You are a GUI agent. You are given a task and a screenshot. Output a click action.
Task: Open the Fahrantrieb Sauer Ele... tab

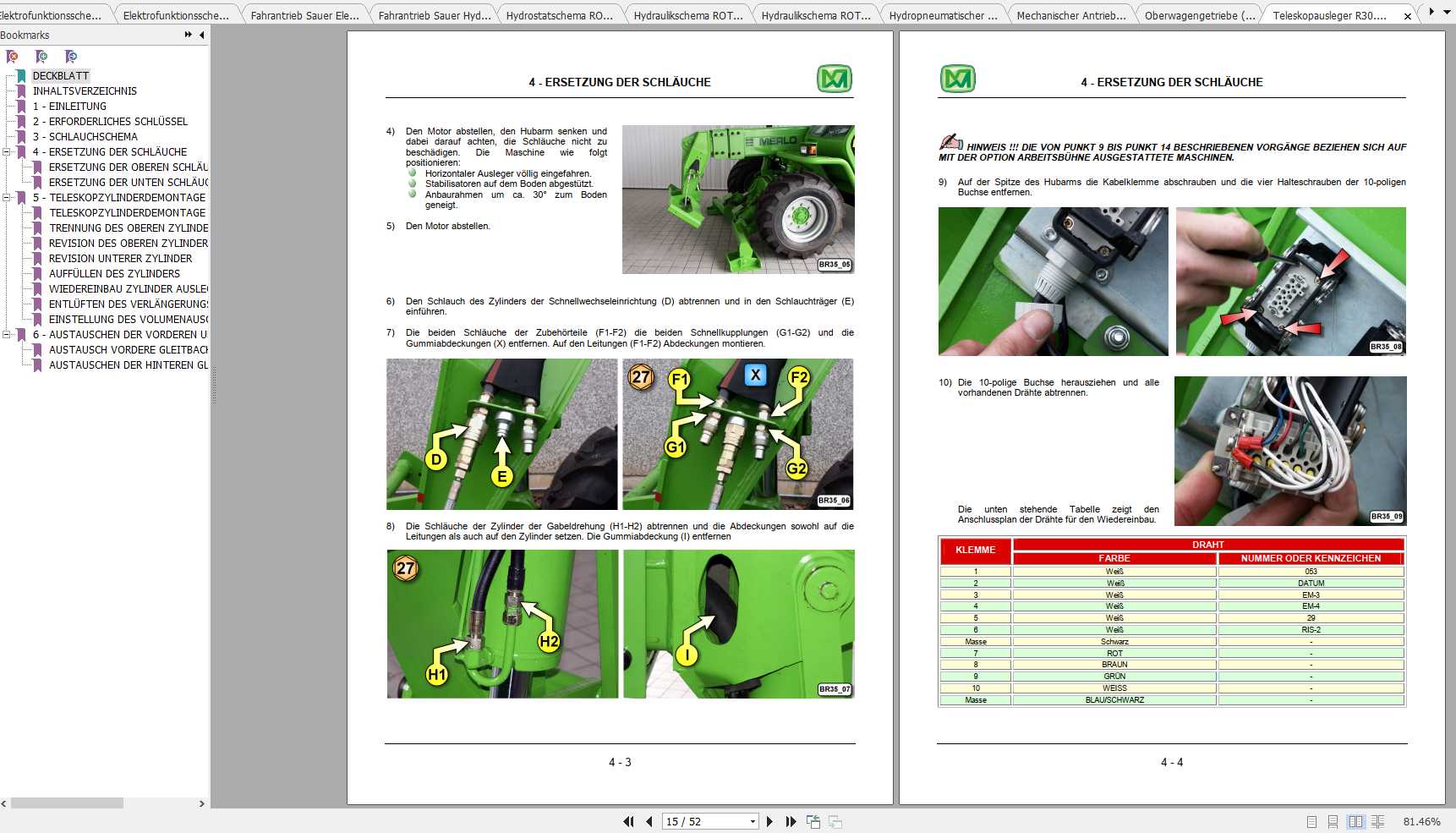click(x=304, y=15)
